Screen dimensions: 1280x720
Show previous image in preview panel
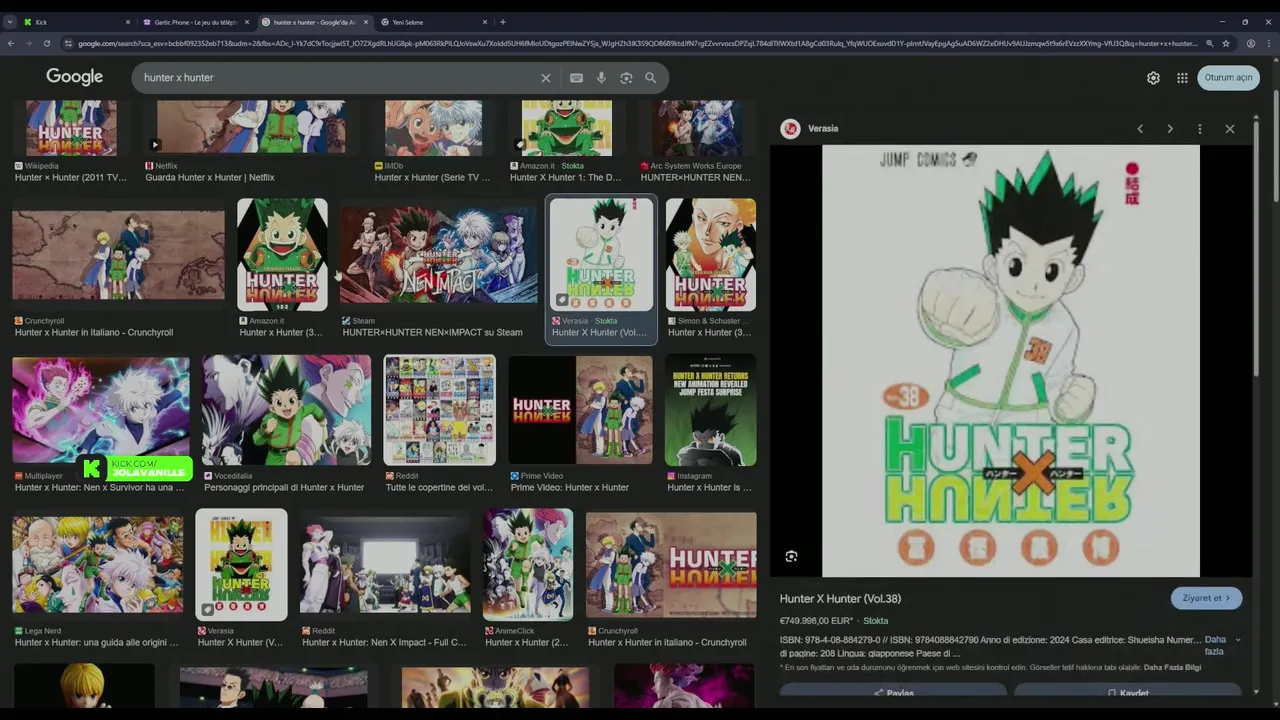(1140, 128)
